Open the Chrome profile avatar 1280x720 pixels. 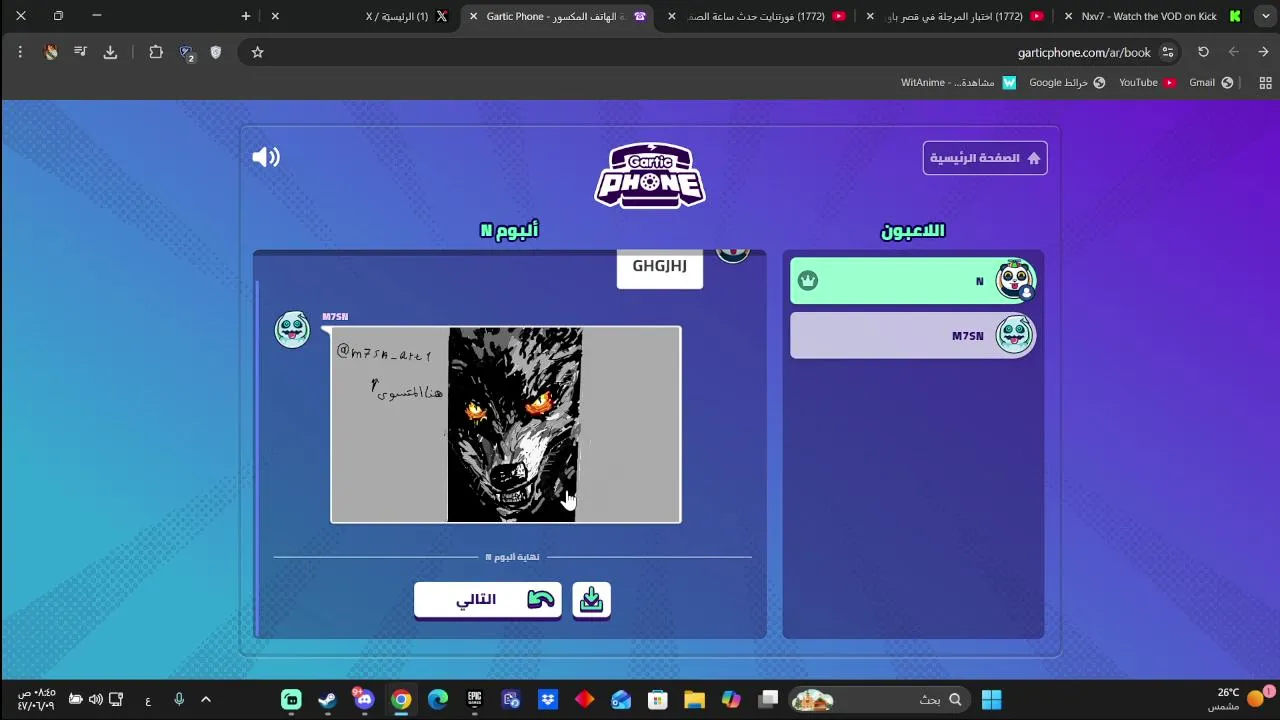pos(51,52)
